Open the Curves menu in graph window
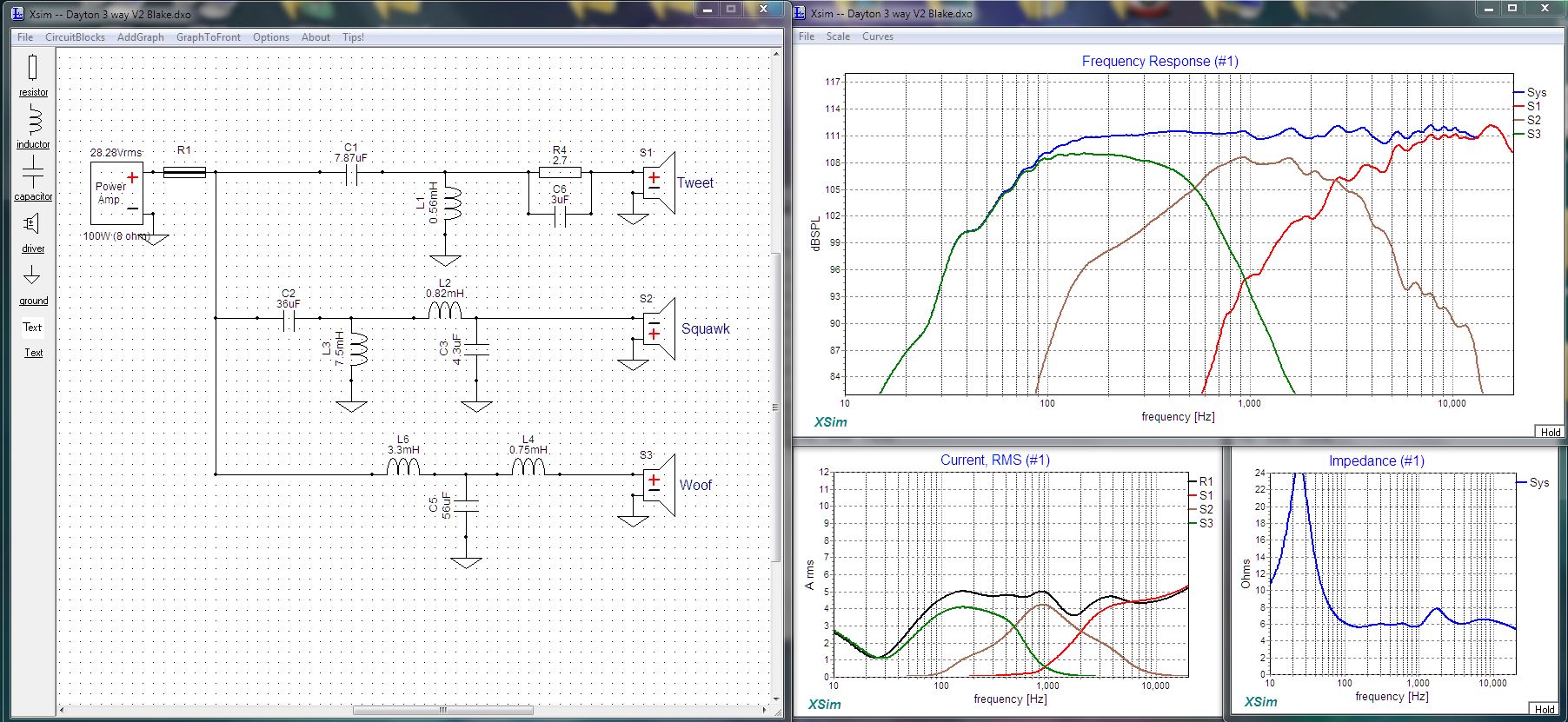 tap(878, 36)
